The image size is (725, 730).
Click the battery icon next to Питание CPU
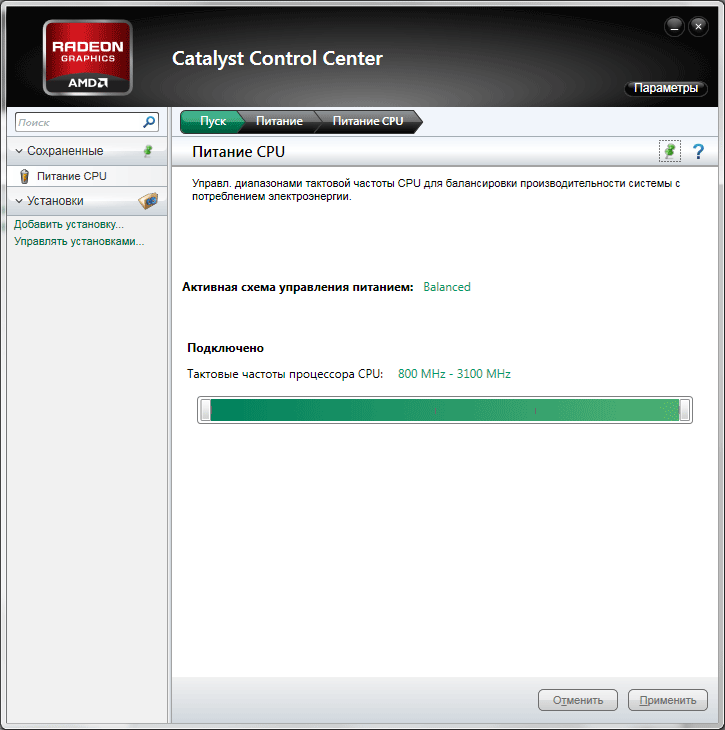(x=24, y=176)
